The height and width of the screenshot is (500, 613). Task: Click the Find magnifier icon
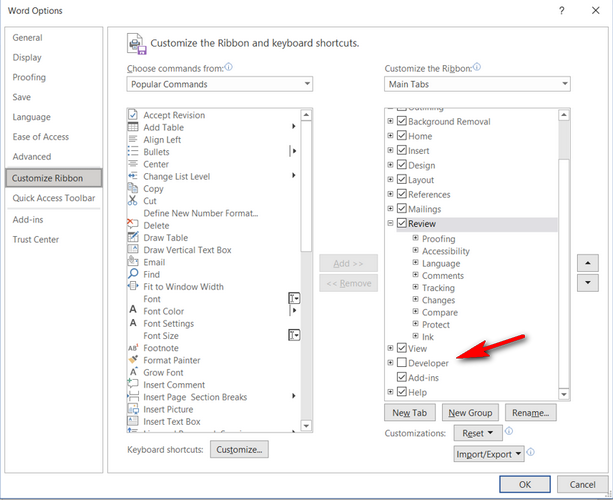tap(133, 274)
